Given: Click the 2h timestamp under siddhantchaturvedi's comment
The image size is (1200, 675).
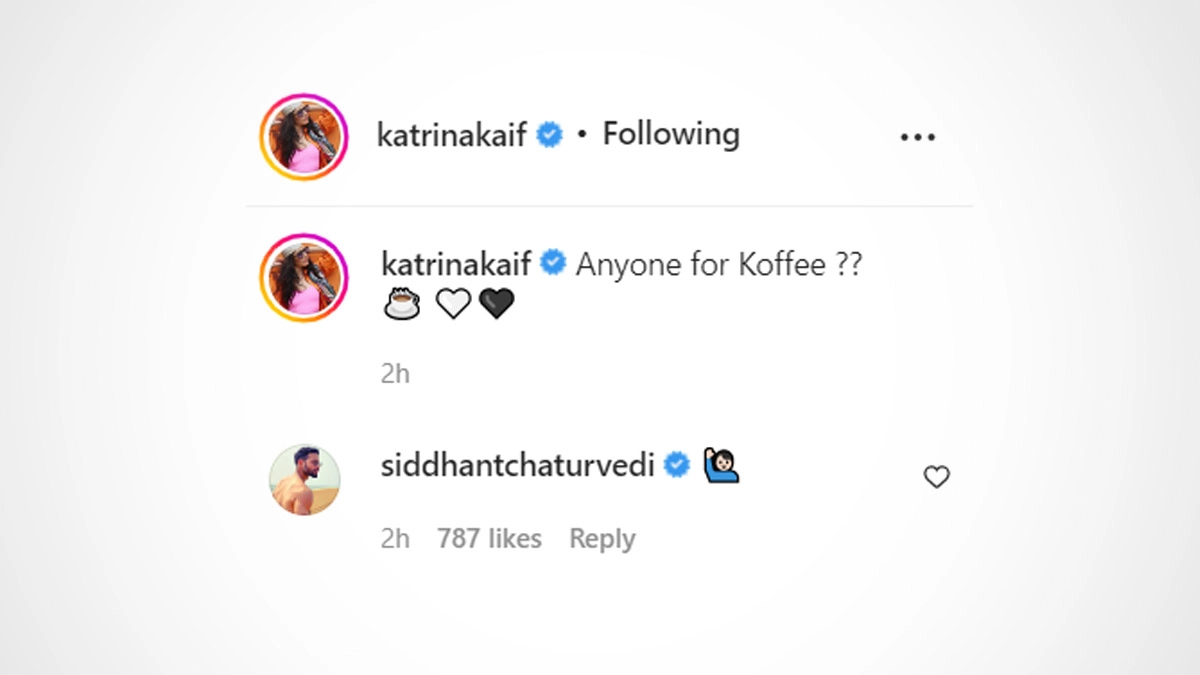Looking at the screenshot, I should pyautogui.click(x=395, y=539).
